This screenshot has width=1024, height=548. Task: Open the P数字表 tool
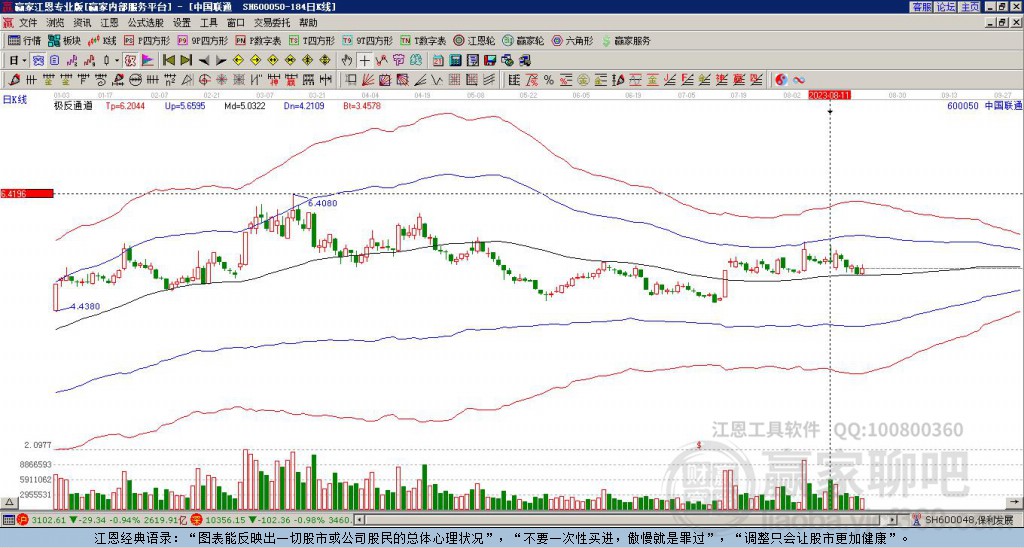[259, 40]
